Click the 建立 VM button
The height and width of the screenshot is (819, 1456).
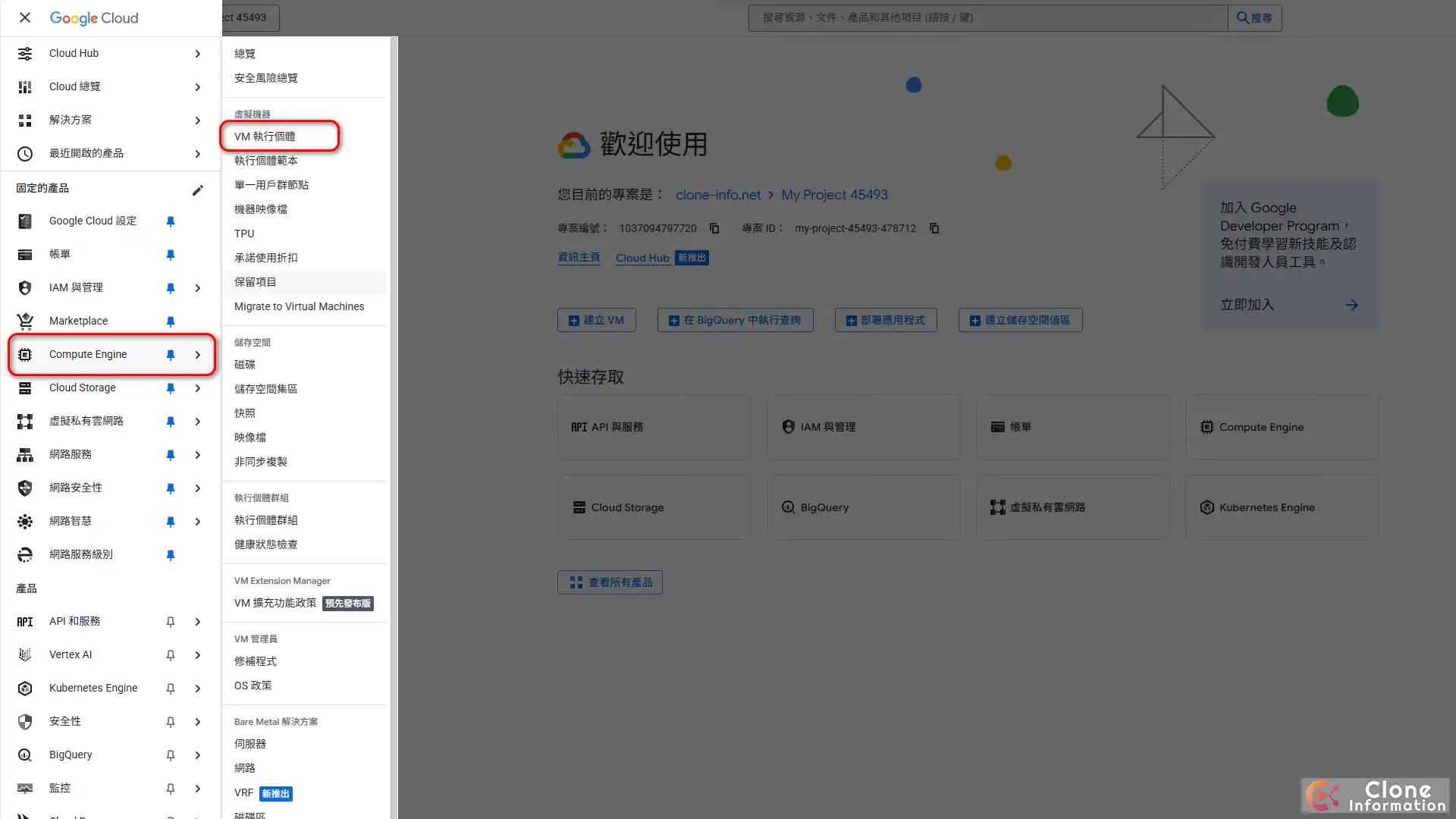pyautogui.click(x=596, y=319)
